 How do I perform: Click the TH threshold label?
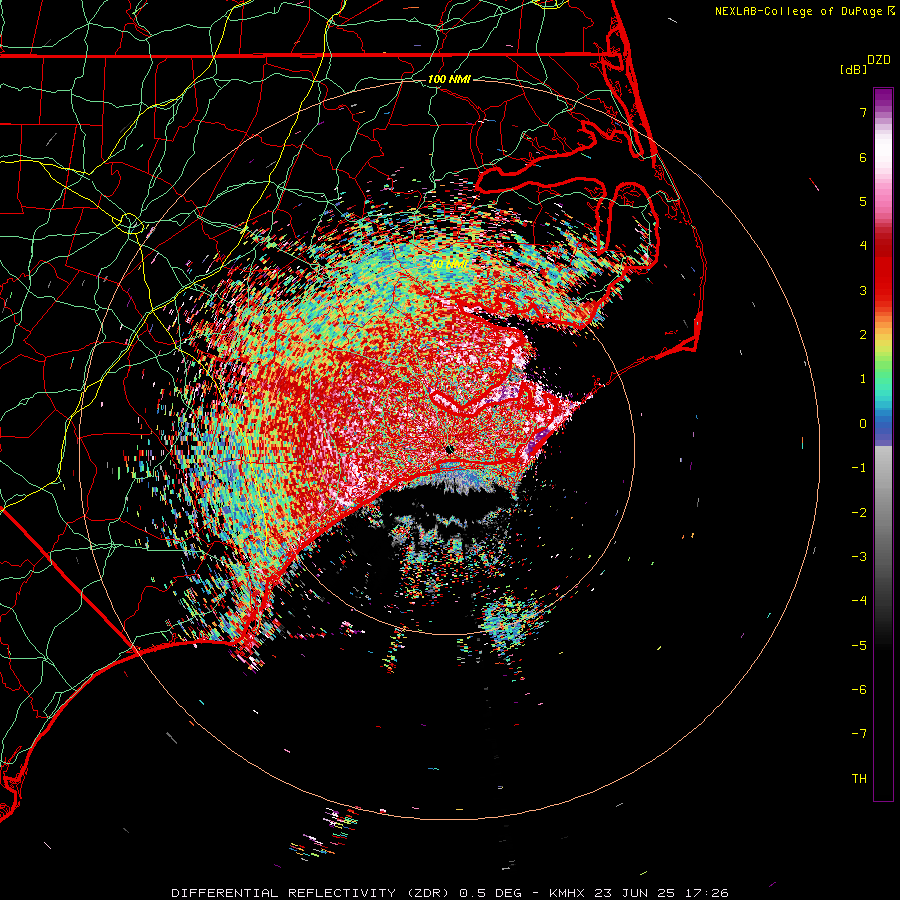coord(859,778)
